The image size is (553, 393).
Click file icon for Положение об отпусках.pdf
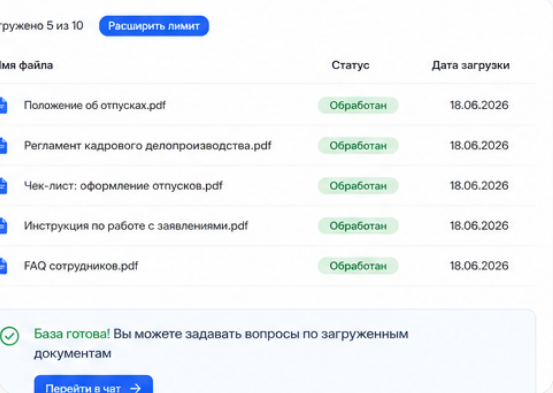click(3, 105)
